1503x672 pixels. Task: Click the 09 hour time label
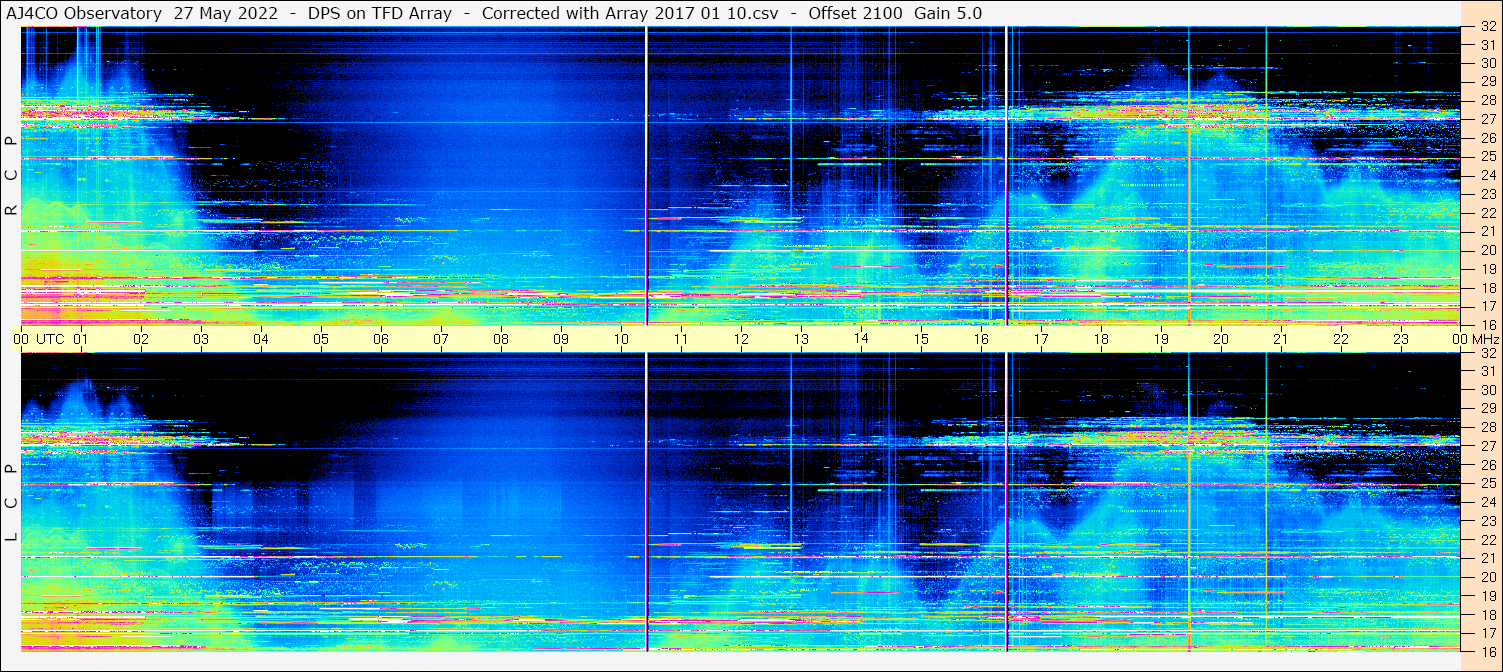click(561, 339)
